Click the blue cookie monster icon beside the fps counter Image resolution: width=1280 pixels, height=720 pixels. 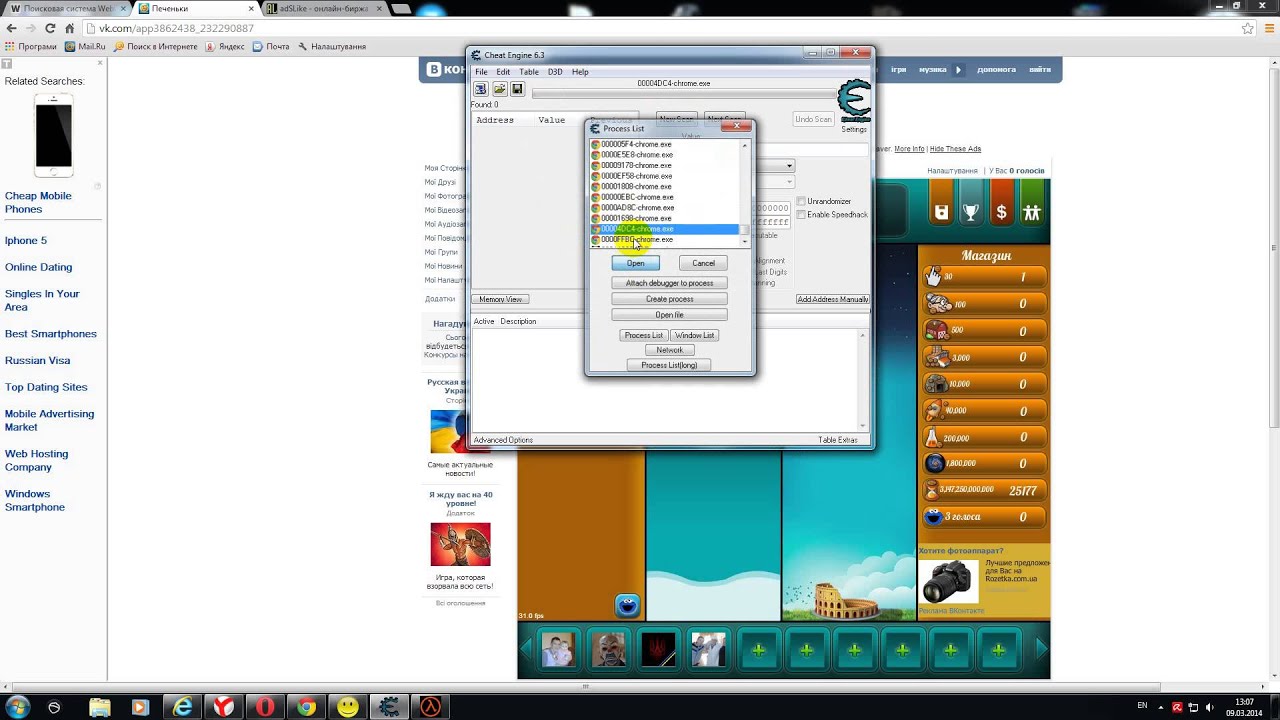pos(627,605)
